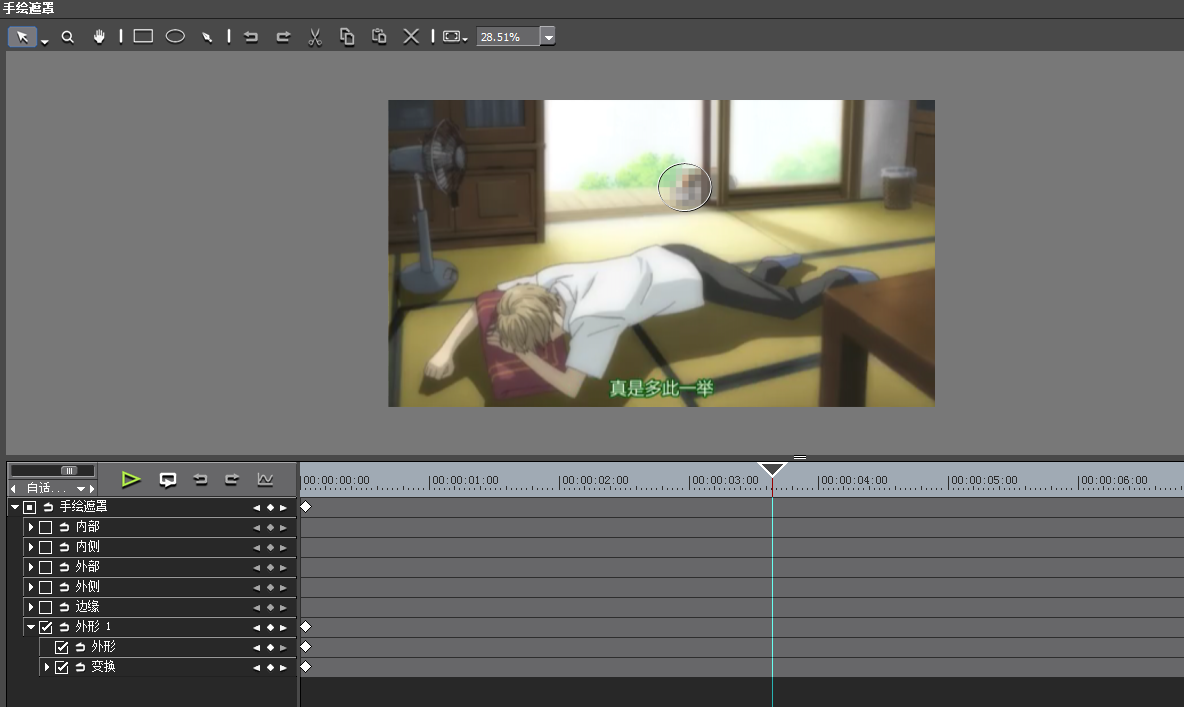Expand the 变换 parameter row
This screenshot has width=1184, height=707.
click(x=47, y=667)
